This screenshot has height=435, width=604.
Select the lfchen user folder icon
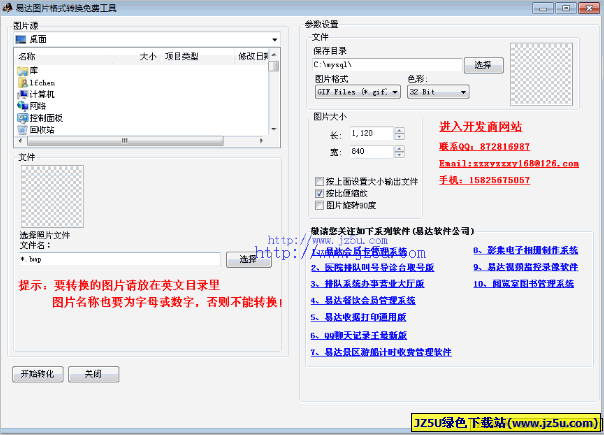tap(23, 82)
